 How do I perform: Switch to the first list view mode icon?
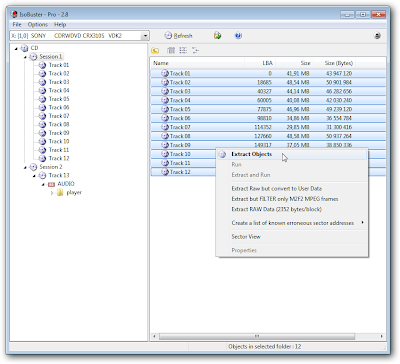[171, 50]
